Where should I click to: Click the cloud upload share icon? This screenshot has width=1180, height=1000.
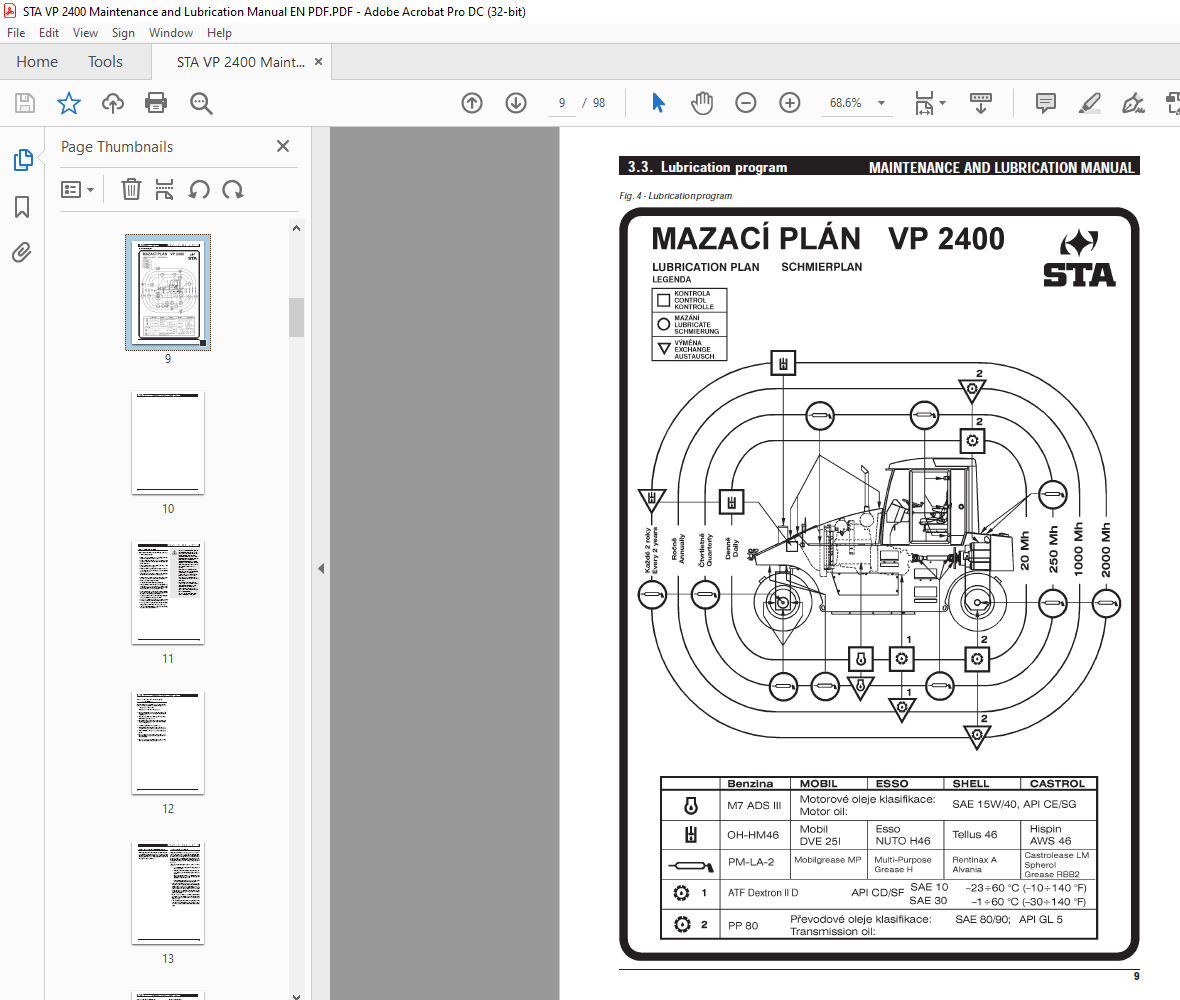[x=113, y=103]
